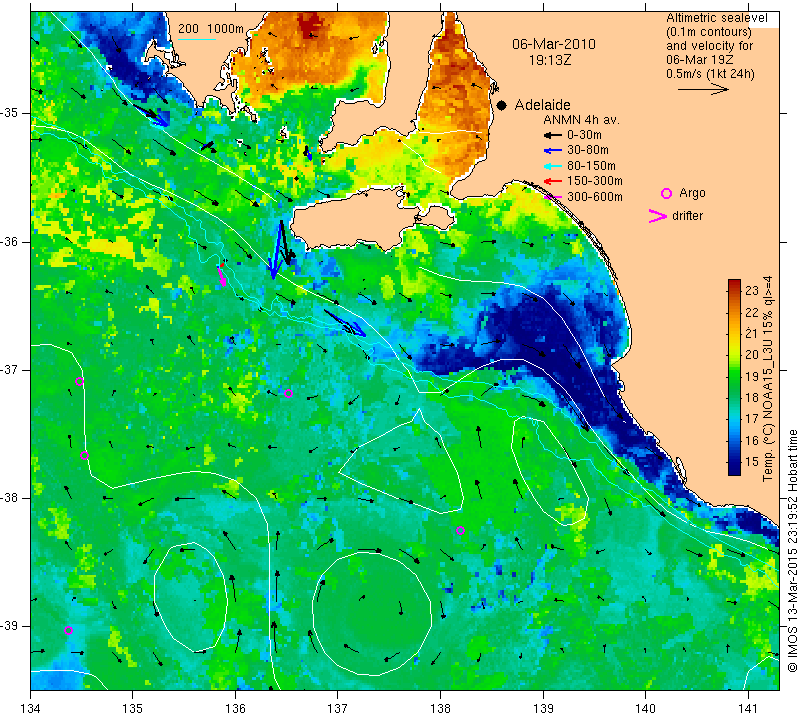Click the 134 longitude axis label
This screenshot has height=720, width=800.
31,709
